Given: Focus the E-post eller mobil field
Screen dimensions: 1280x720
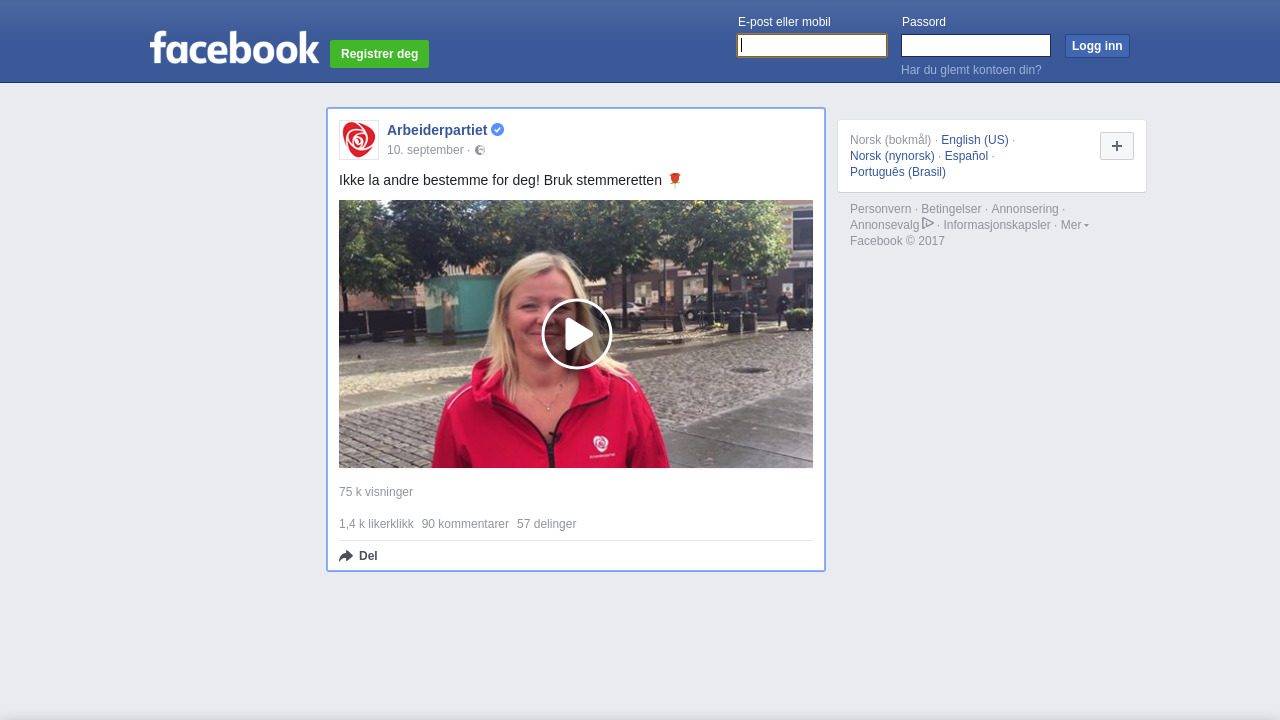Looking at the screenshot, I should (812, 46).
